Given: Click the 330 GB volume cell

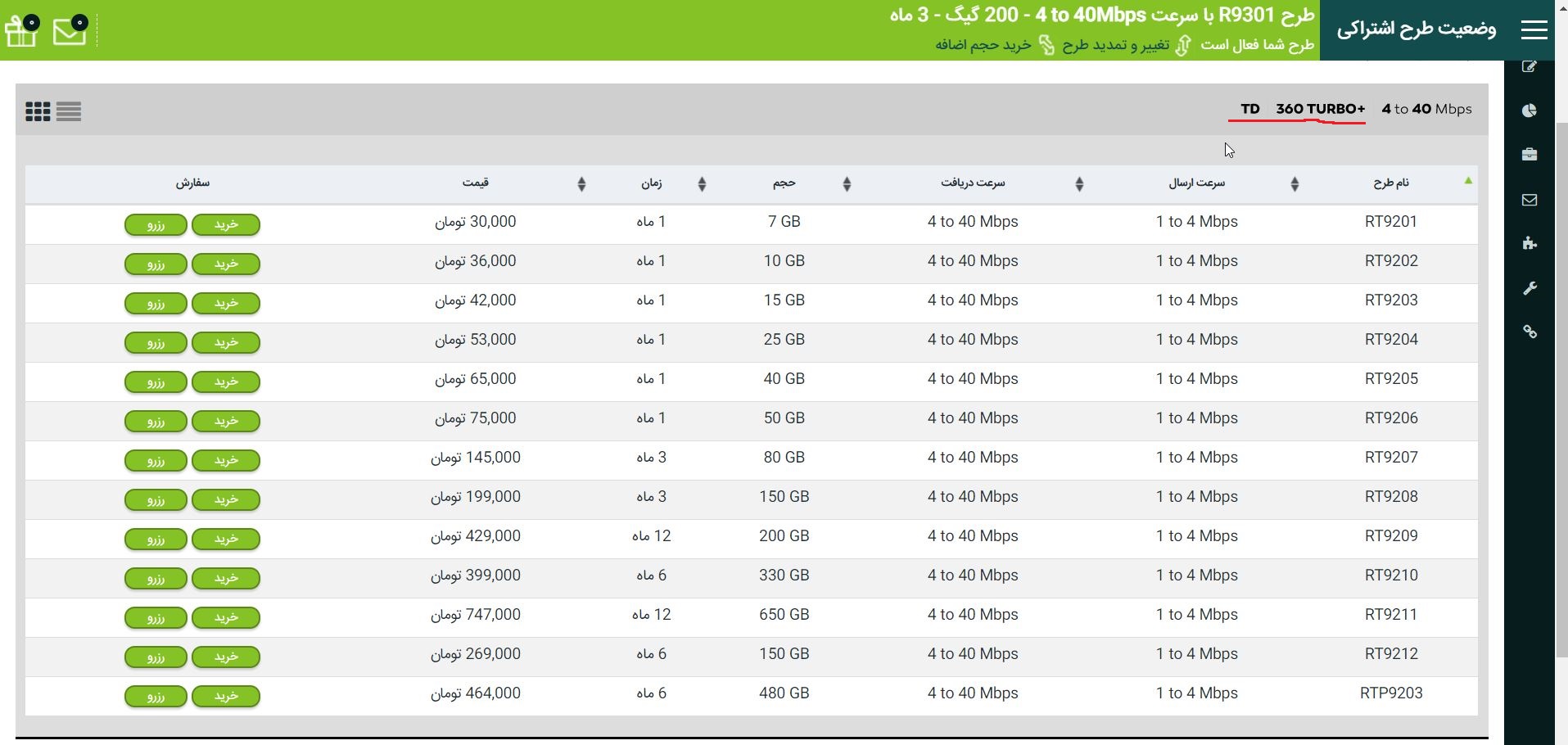Looking at the screenshot, I should [784, 576].
